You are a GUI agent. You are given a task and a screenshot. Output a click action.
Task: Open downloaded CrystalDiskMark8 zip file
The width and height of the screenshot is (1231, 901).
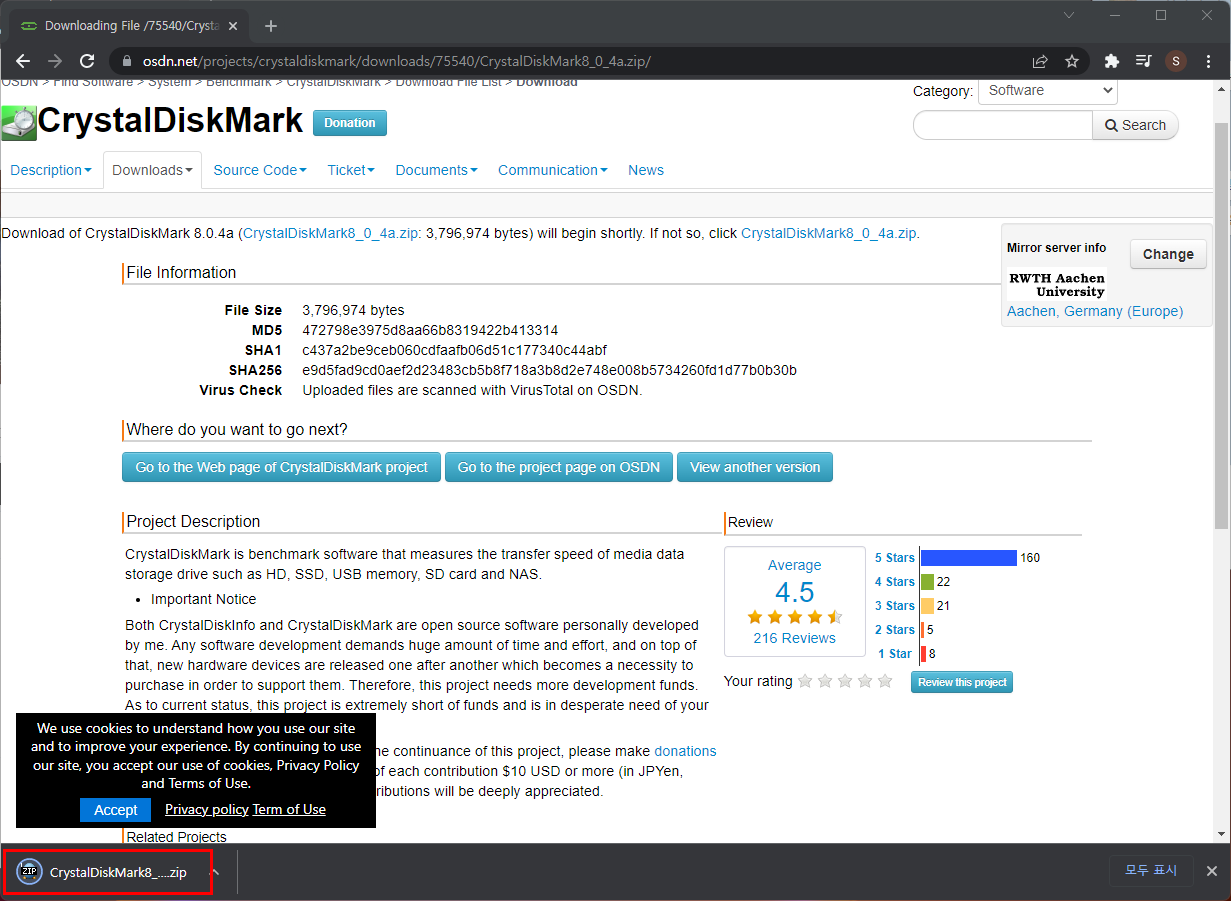108,872
